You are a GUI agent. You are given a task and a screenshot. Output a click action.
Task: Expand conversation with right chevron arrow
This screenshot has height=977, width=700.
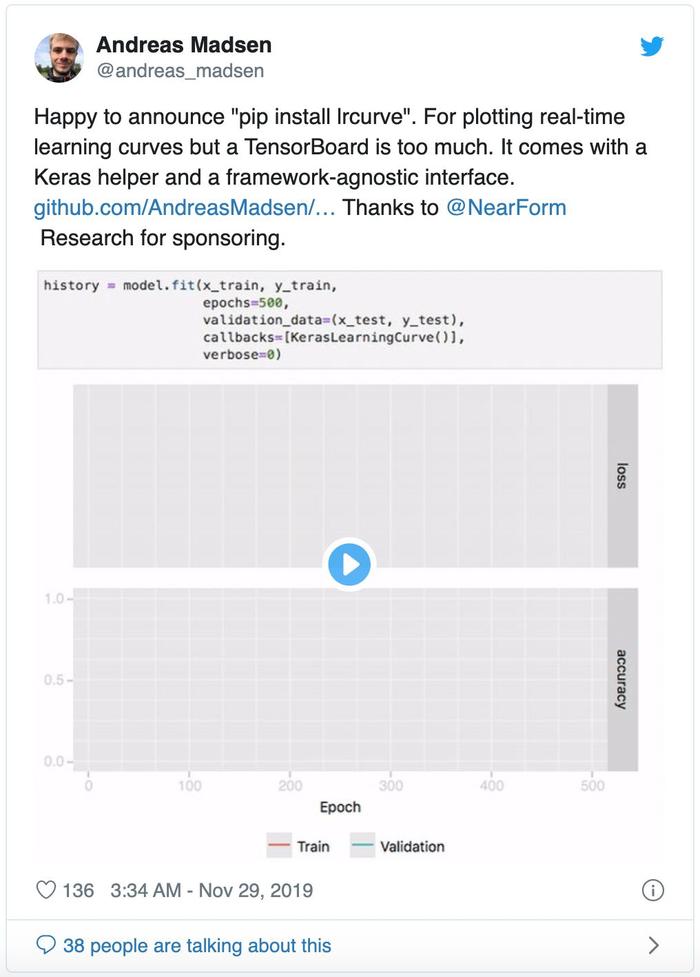tap(653, 945)
